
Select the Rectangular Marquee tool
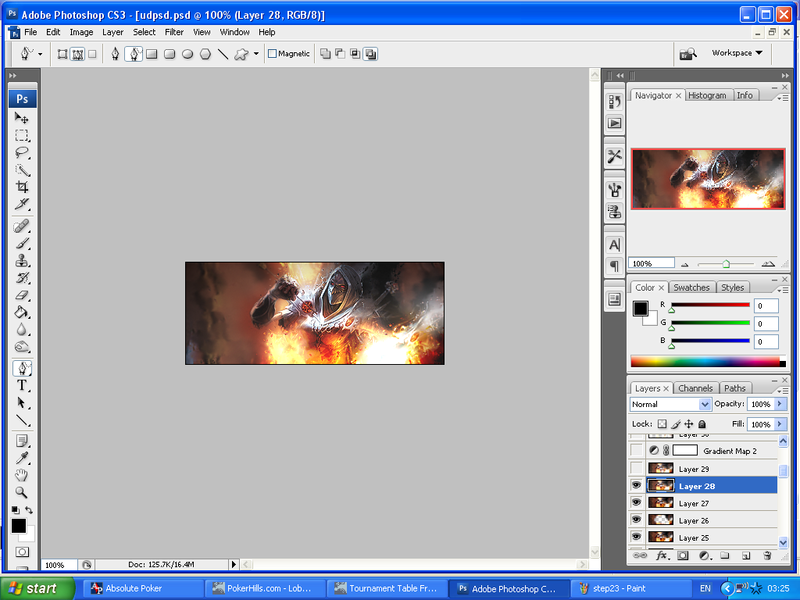point(21,136)
